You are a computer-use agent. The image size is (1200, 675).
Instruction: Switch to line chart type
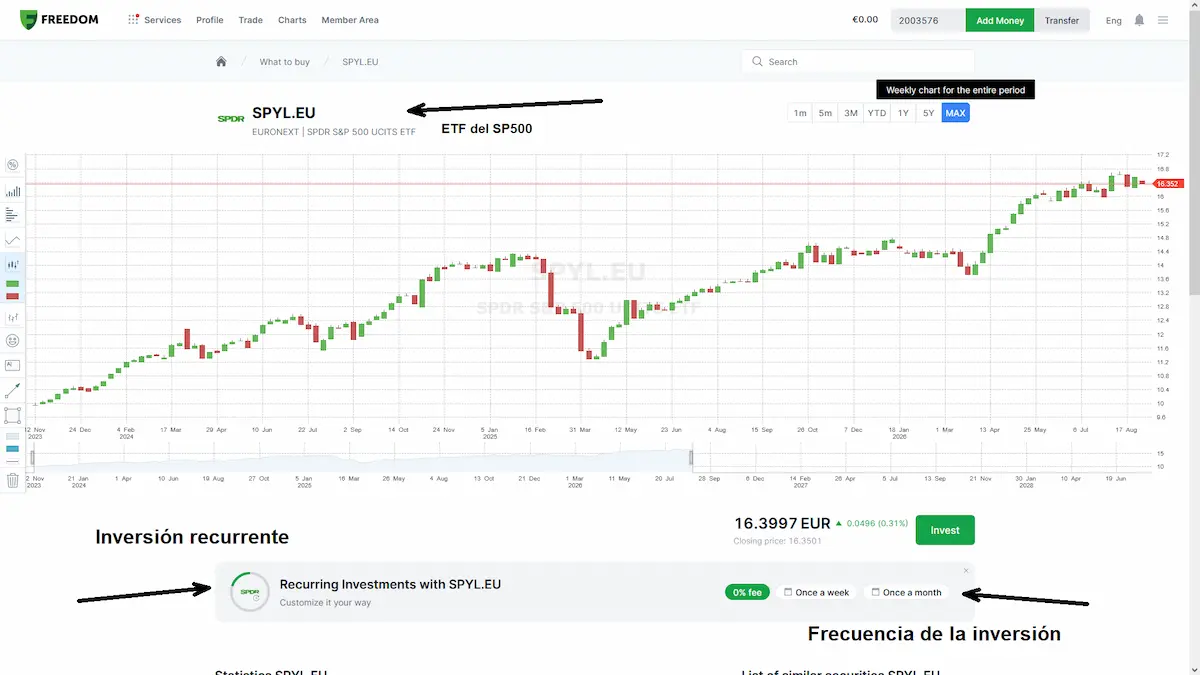click(13, 240)
